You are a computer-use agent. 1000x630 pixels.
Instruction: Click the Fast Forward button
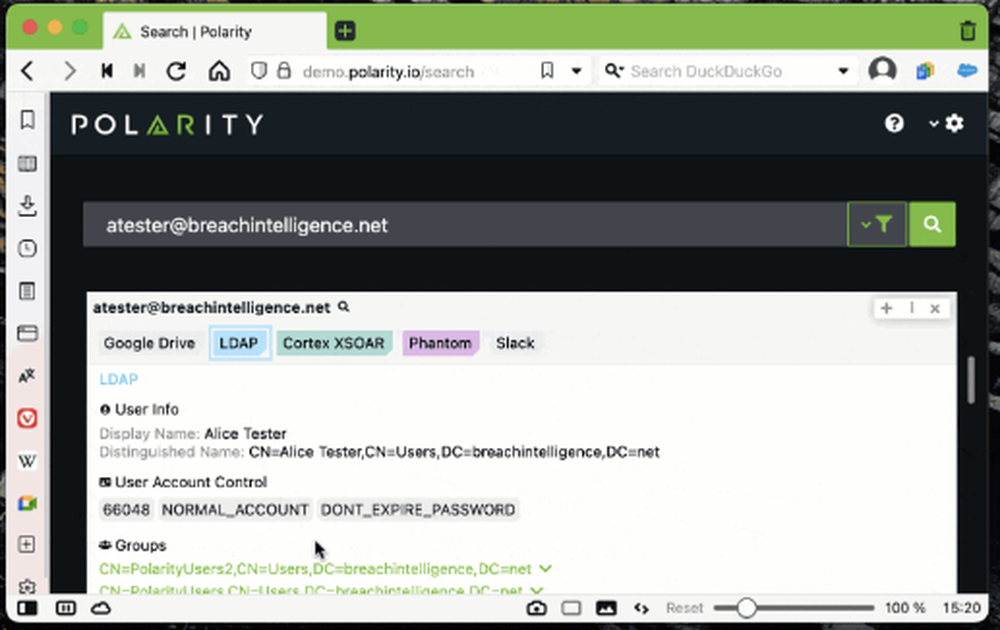(139, 71)
